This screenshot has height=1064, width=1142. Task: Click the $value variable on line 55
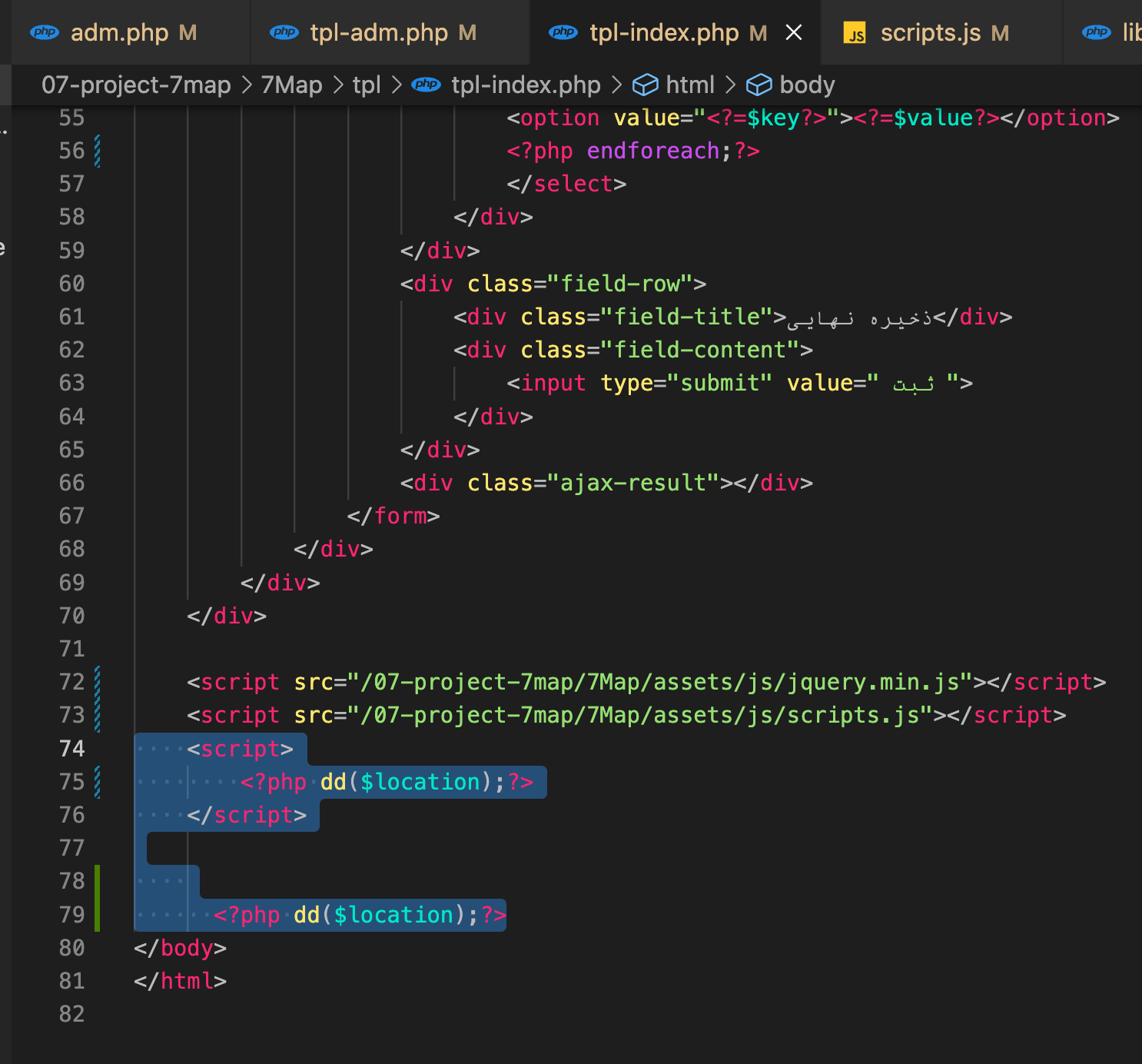pyautogui.click(x=933, y=118)
